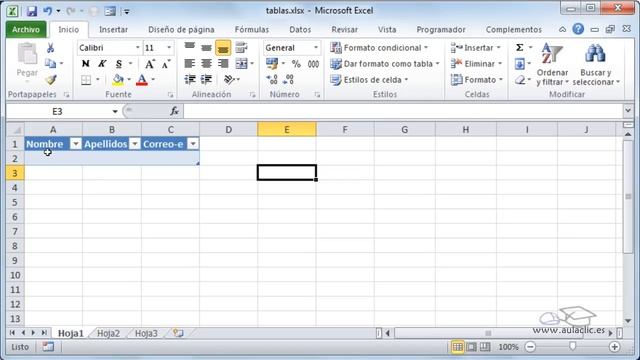
Task: Click the Format Painter brush icon
Action: [51, 80]
